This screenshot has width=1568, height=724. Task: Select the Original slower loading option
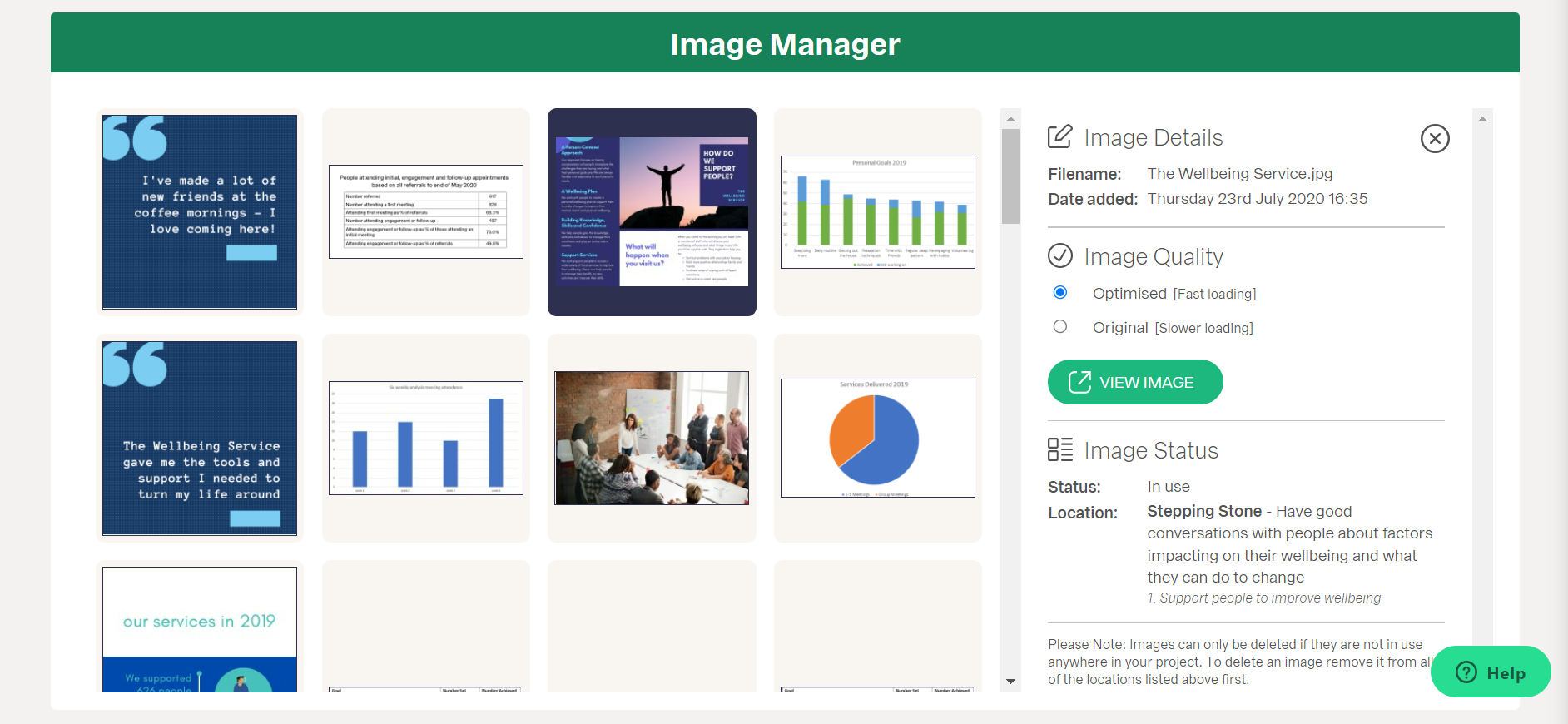(x=1060, y=326)
